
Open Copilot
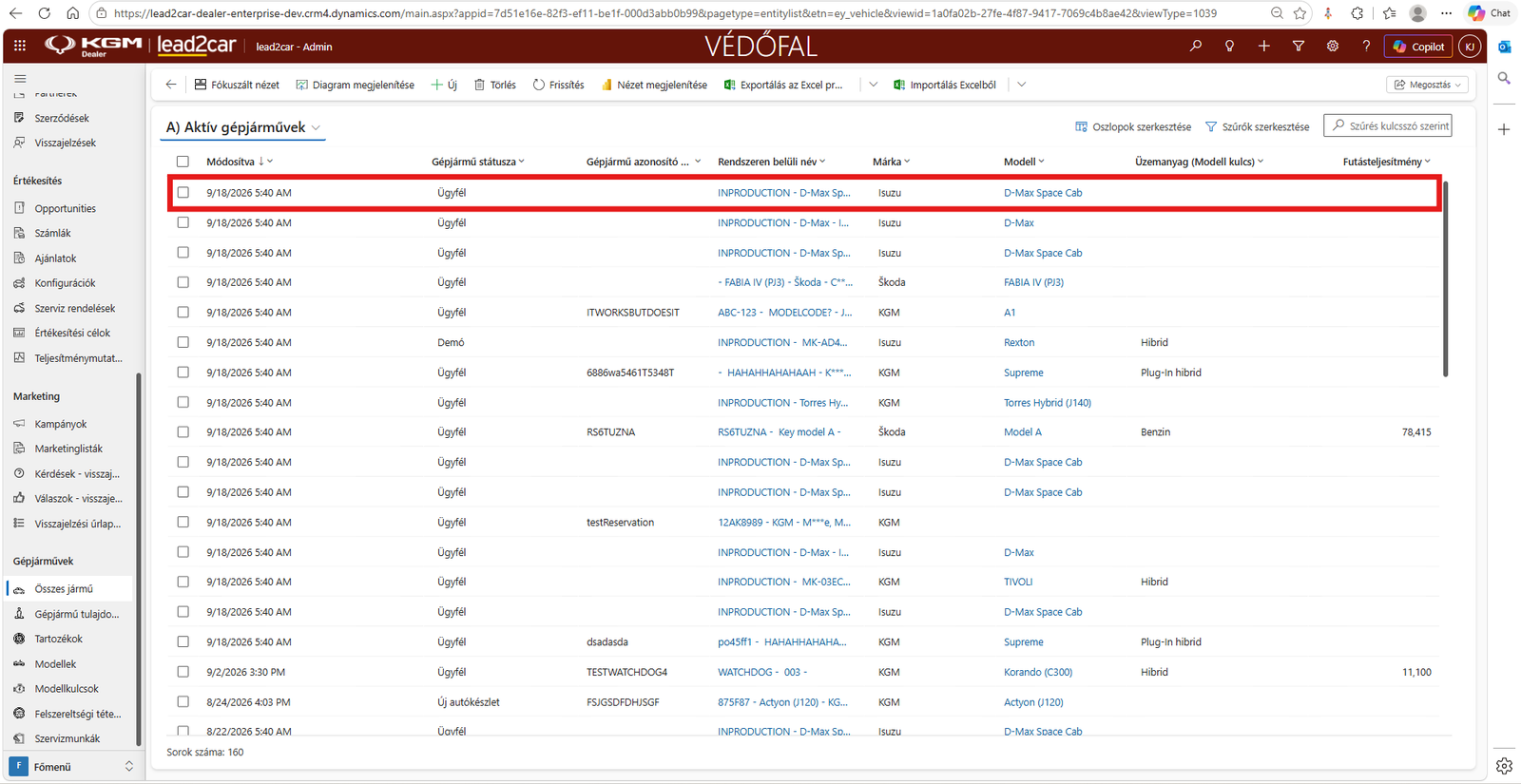point(1418,46)
